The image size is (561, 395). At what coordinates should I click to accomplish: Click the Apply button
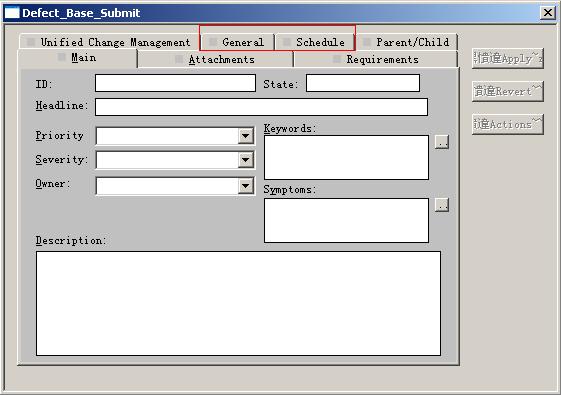point(508,58)
